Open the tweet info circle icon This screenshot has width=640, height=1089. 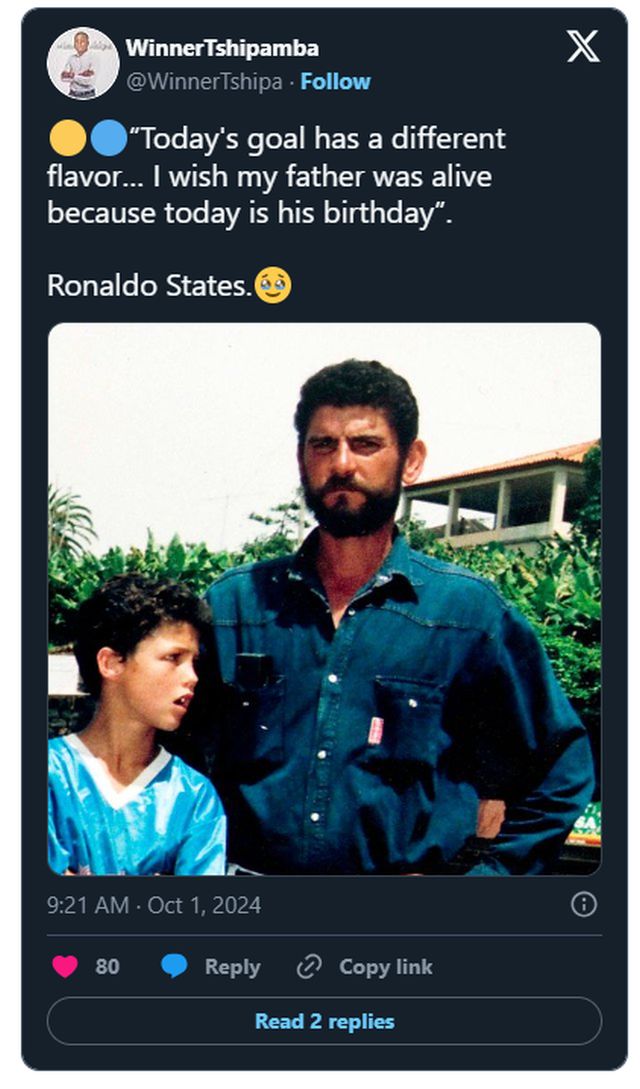click(x=584, y=905)
